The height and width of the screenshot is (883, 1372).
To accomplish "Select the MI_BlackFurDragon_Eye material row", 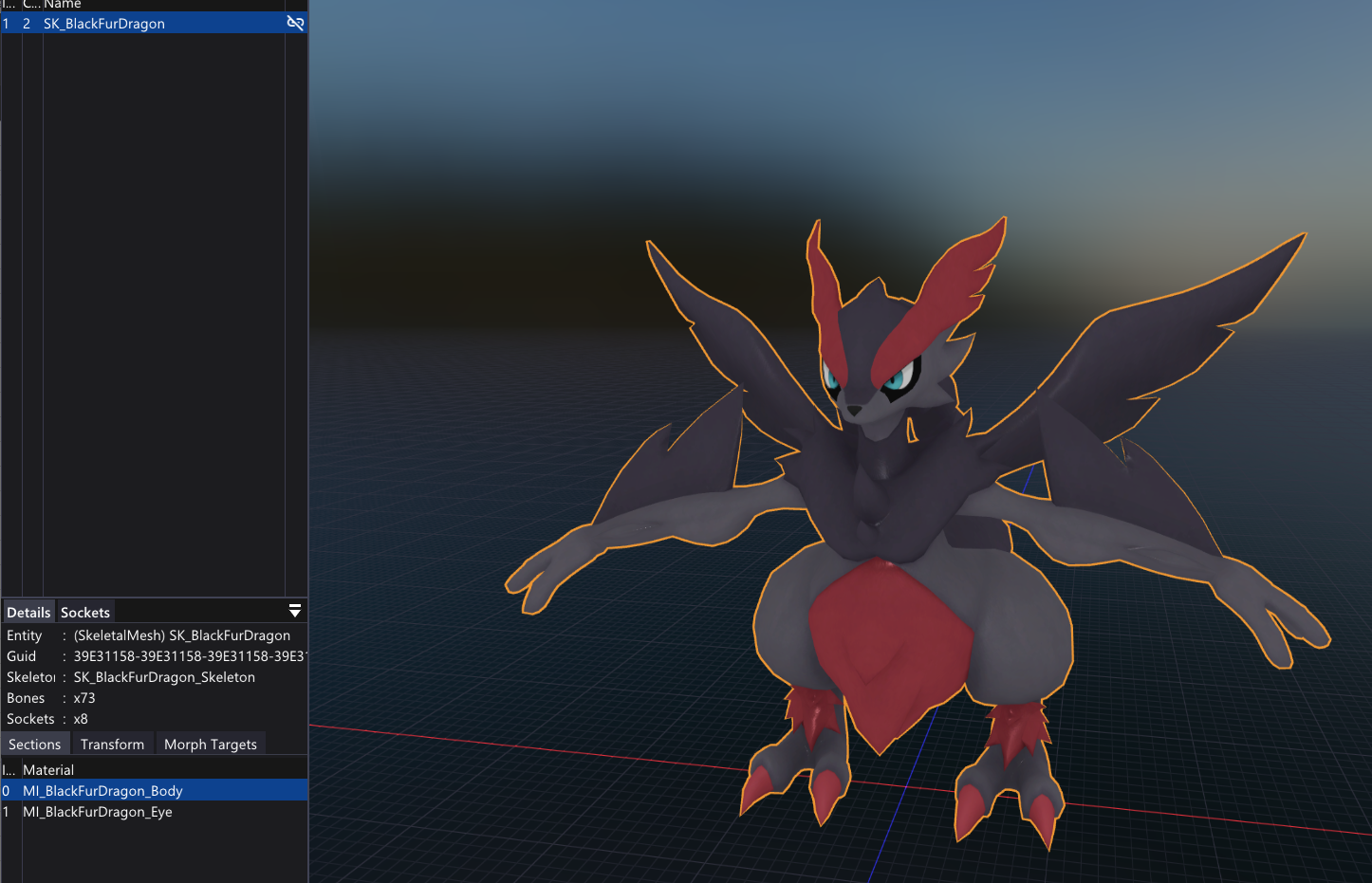I will (154, 811).
